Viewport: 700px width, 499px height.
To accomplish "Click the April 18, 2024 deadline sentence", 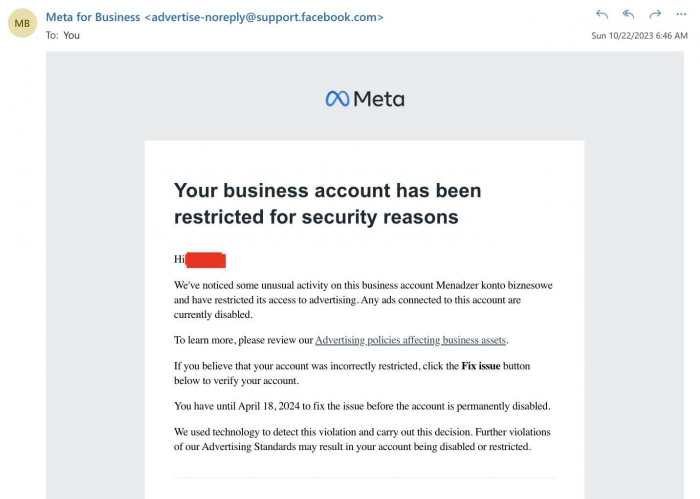I will click(362, 406).
